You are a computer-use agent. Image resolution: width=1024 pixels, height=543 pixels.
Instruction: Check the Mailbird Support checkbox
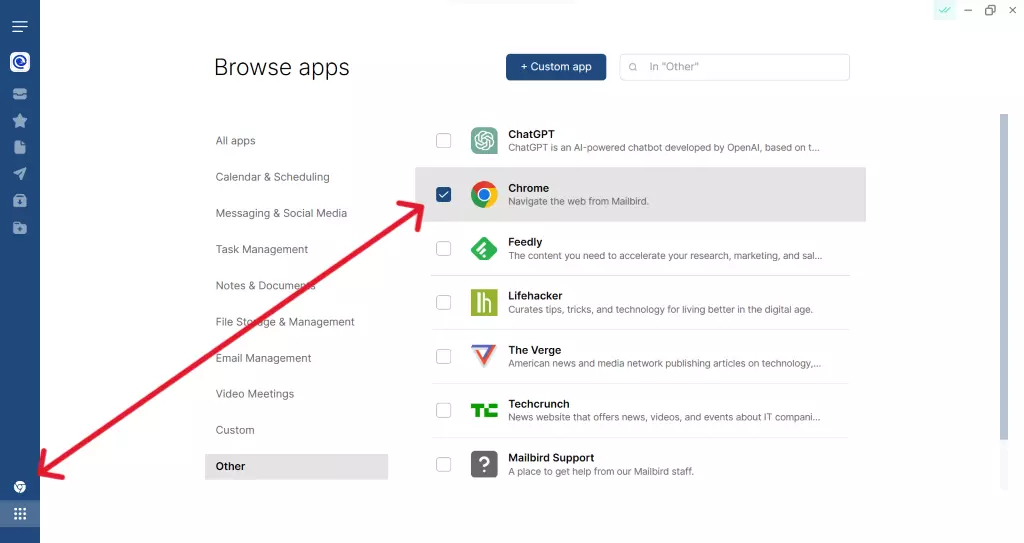click(x=444, y=464)
